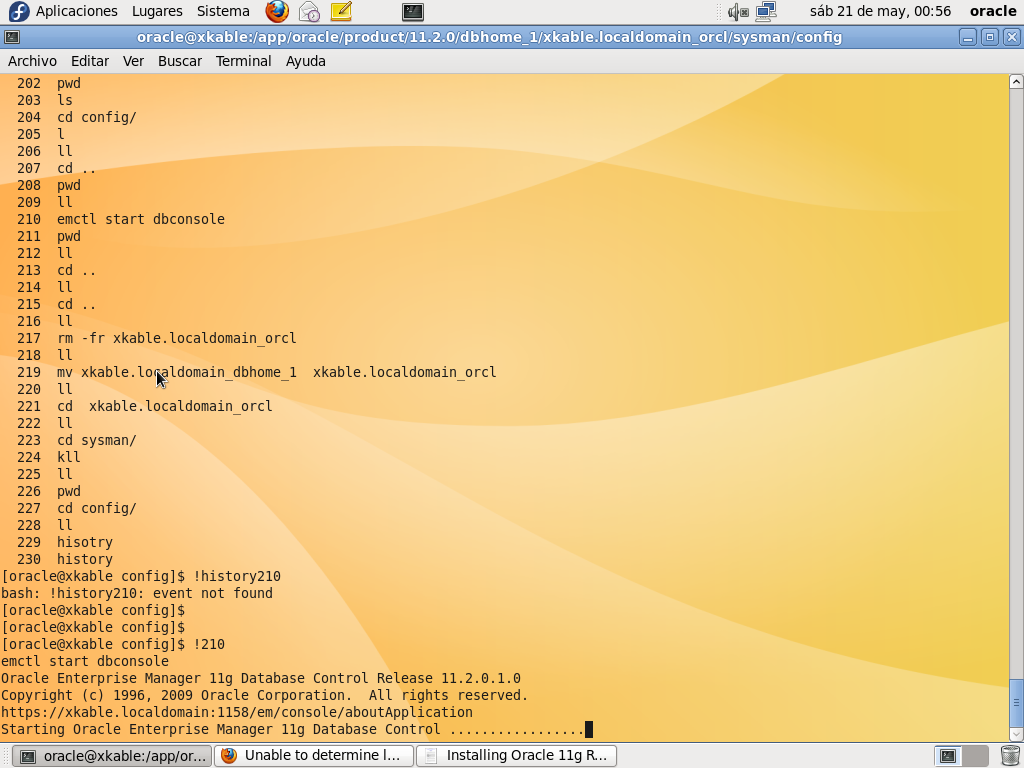Click the oracle user name in the top panel
The width and height of the screenshot is (1024, 768).
[993, 11]
